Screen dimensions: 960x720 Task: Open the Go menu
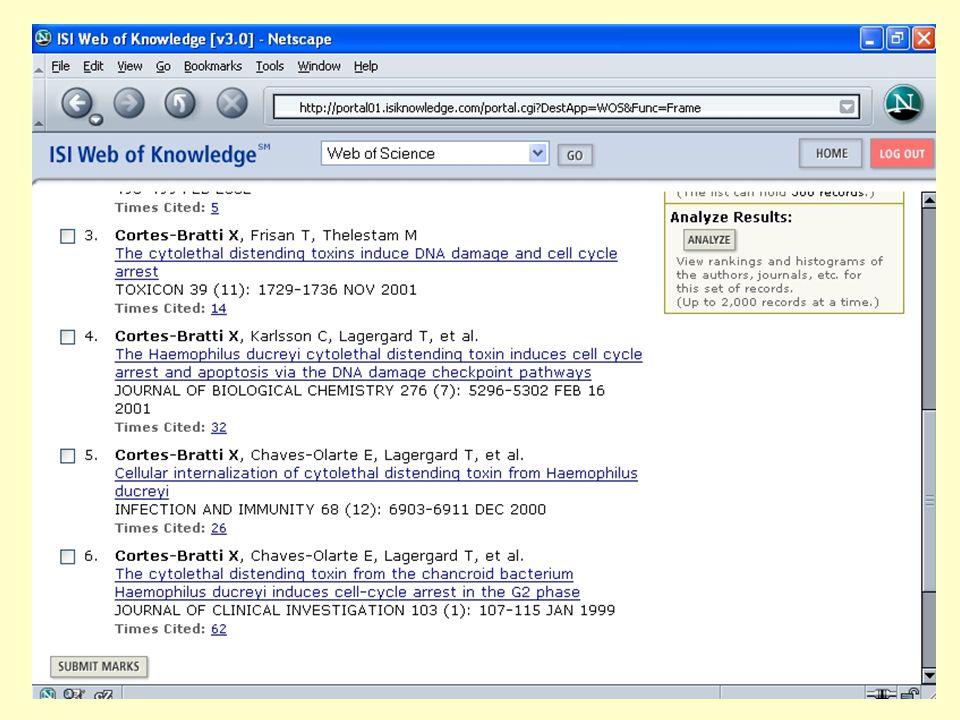163,66
